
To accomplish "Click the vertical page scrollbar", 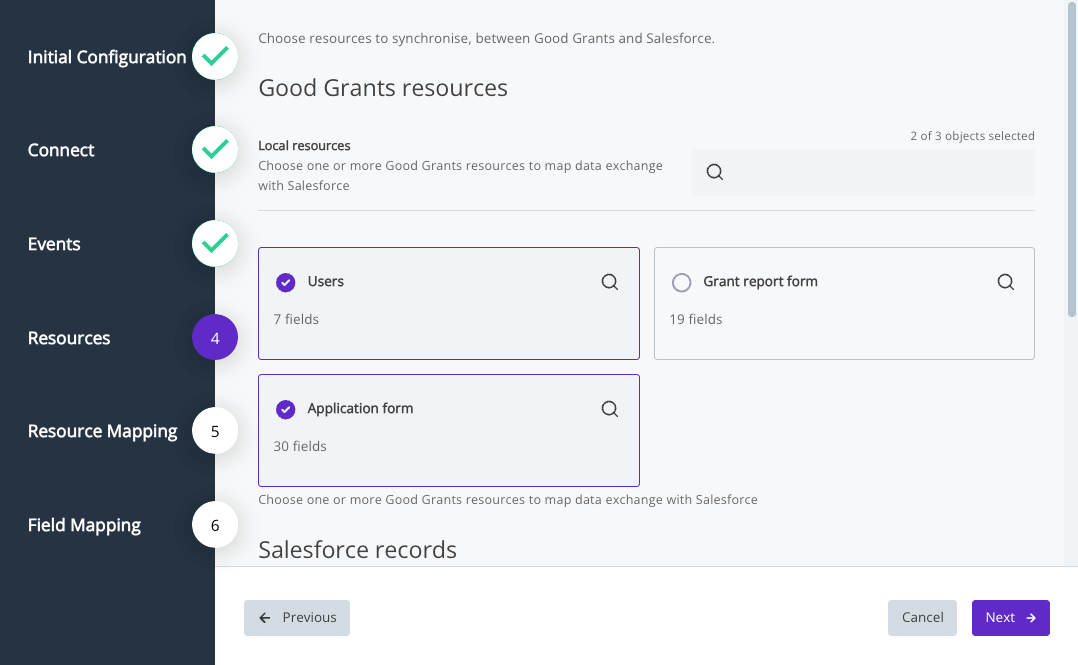I will [1072, 160].
